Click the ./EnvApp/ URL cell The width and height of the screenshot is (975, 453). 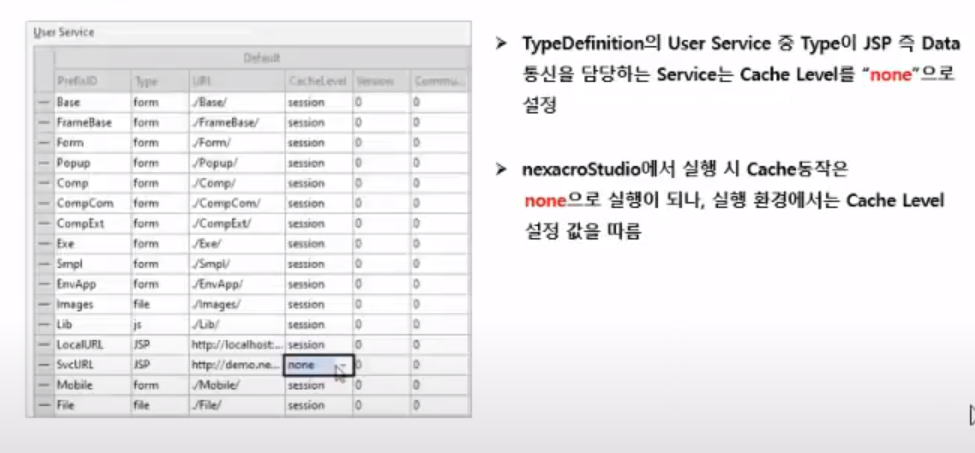pyautogui.click(x=237, y=284)
